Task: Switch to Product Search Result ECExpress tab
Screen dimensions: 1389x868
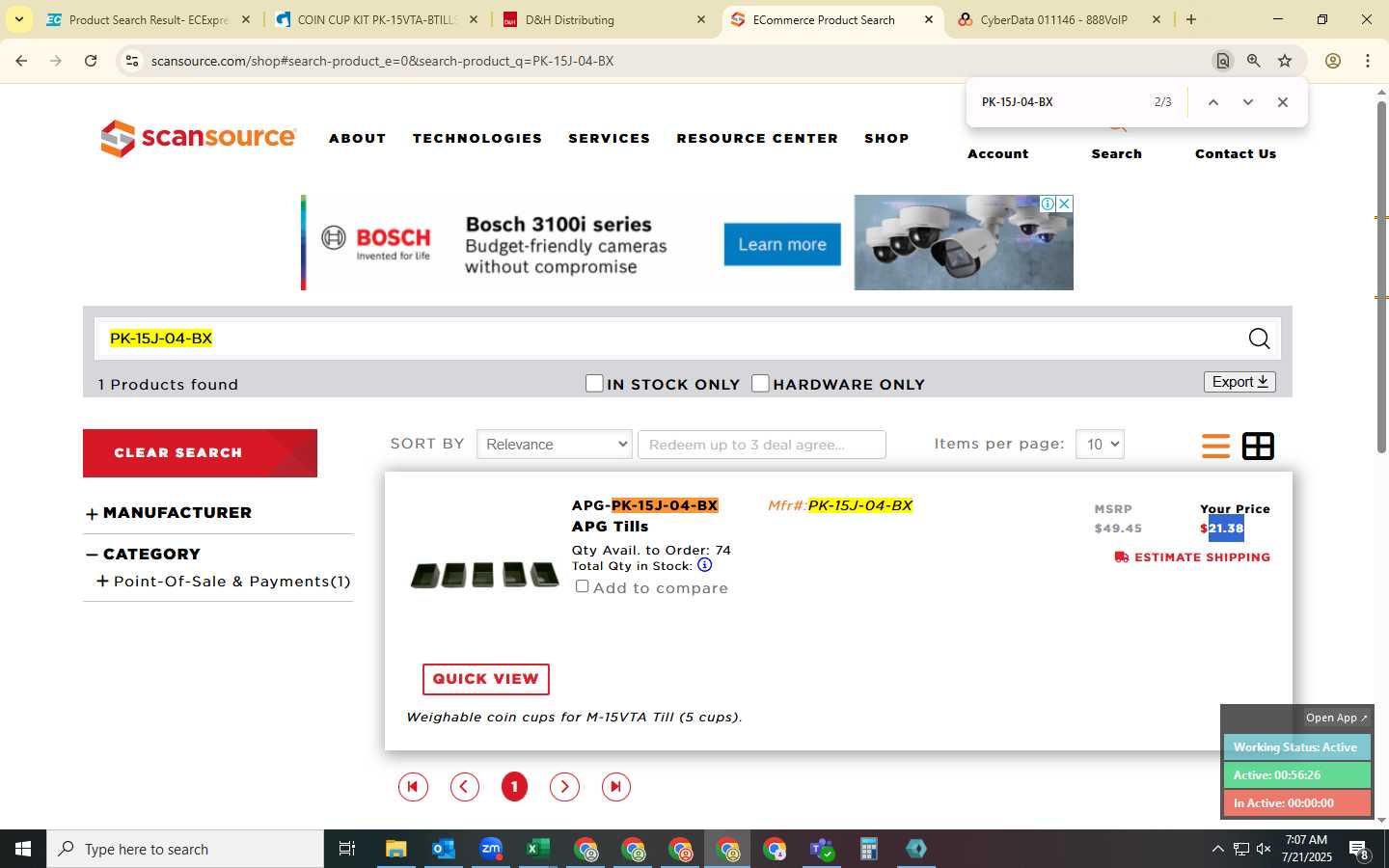Action: point(148,19)
